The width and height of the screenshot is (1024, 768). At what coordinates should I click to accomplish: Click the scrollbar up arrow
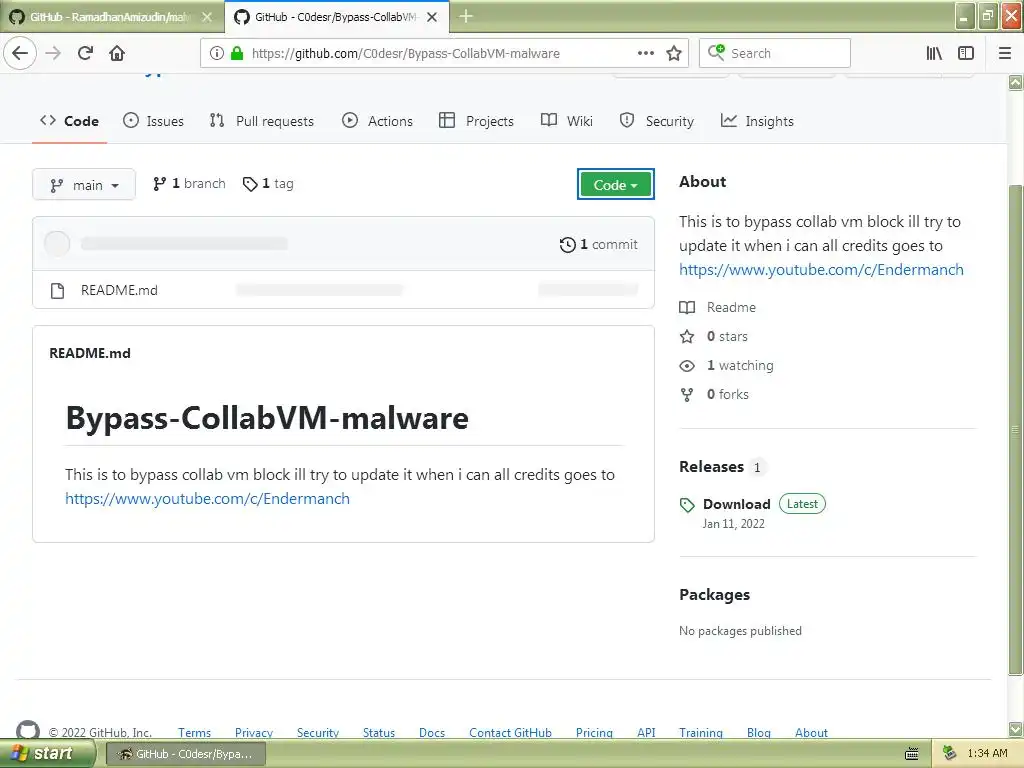click(1016, 82)
